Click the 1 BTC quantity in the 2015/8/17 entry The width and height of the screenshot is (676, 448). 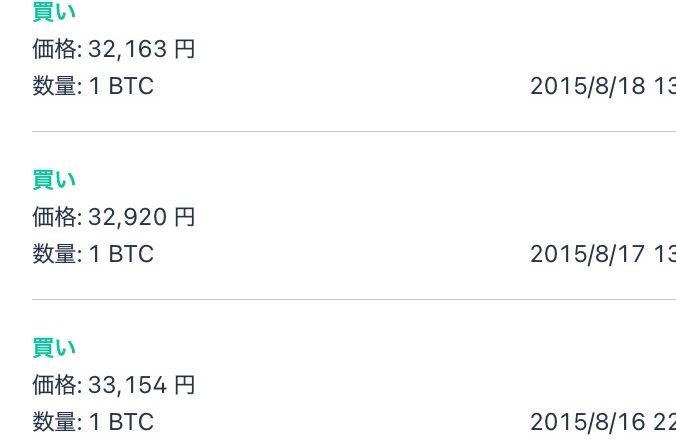click(x=122, y=254)
